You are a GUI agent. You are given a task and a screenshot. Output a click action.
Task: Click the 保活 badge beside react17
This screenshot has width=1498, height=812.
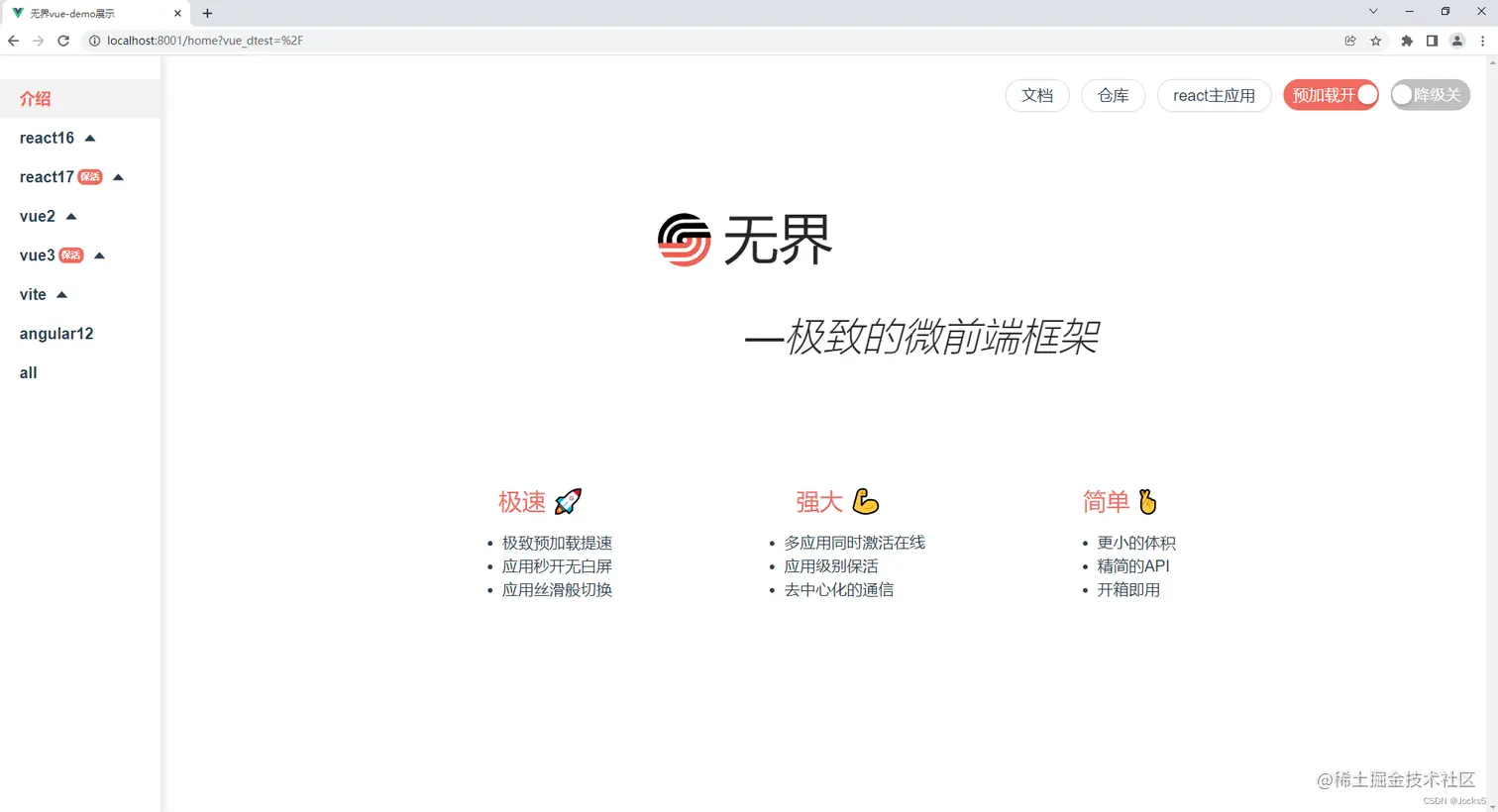(x=89, y=176)
